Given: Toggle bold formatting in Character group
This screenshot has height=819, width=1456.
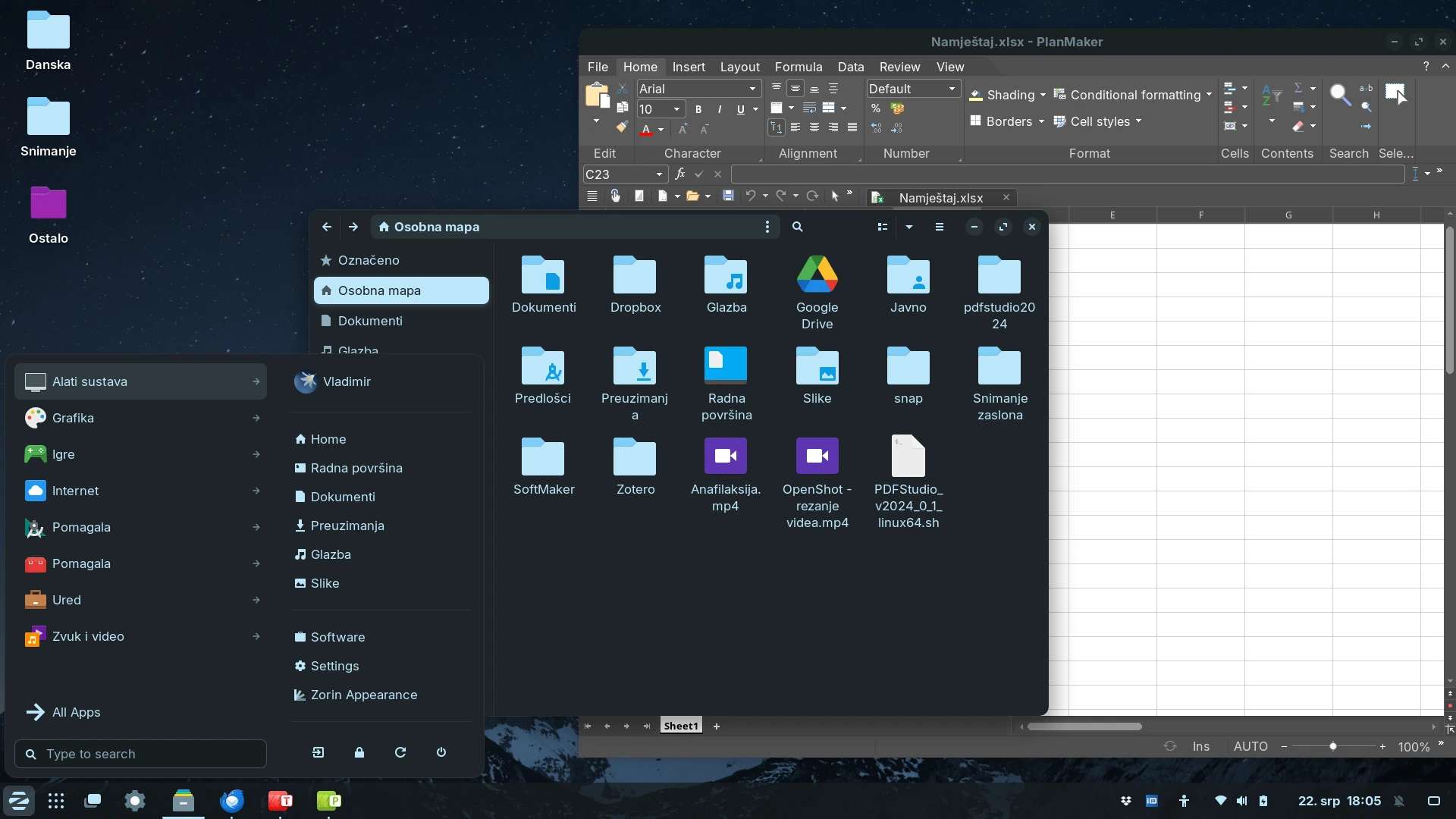Looking at the screenshot, I should pyautogui.click(x=698, y=108).
